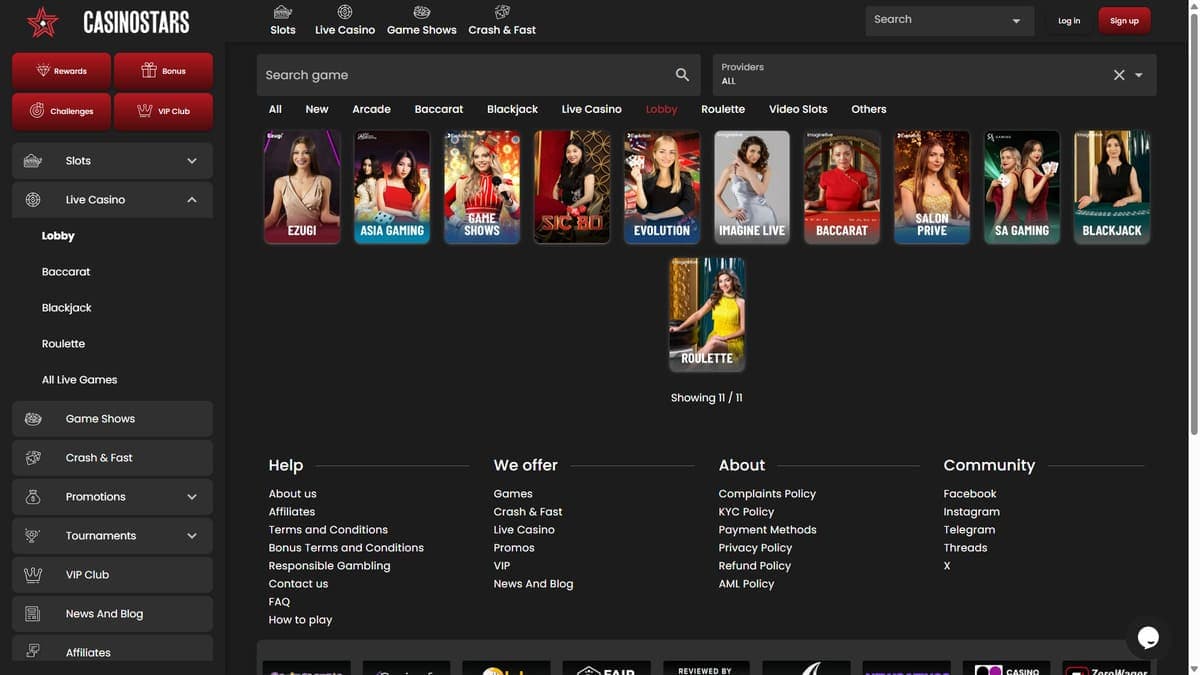Click the CasinoStars star logo
The width and height of the screenshot is (1200, 675).
pos(43,21)
